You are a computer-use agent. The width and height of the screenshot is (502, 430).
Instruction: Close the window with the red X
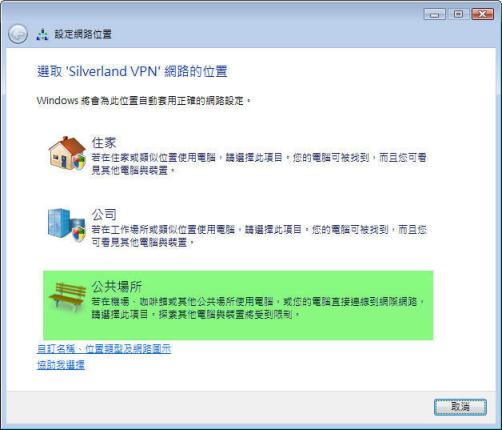[482, 14]
